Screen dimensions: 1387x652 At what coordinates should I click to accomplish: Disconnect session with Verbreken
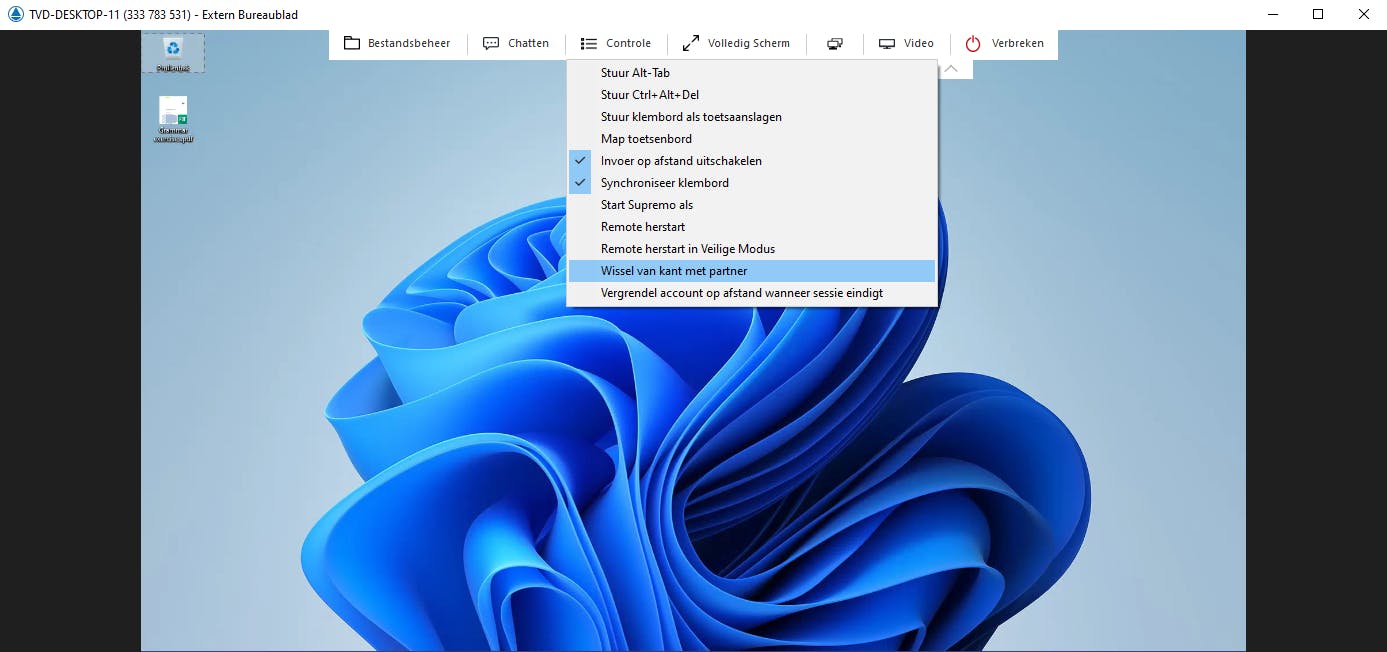click(x=1005, y=43)
